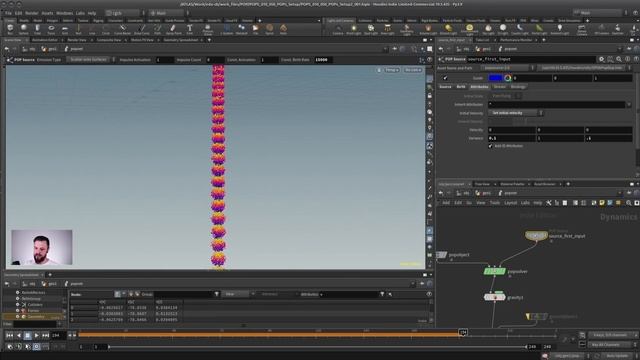Open the Add menu in network editor
Screen dimensions: 640x360
446,203
